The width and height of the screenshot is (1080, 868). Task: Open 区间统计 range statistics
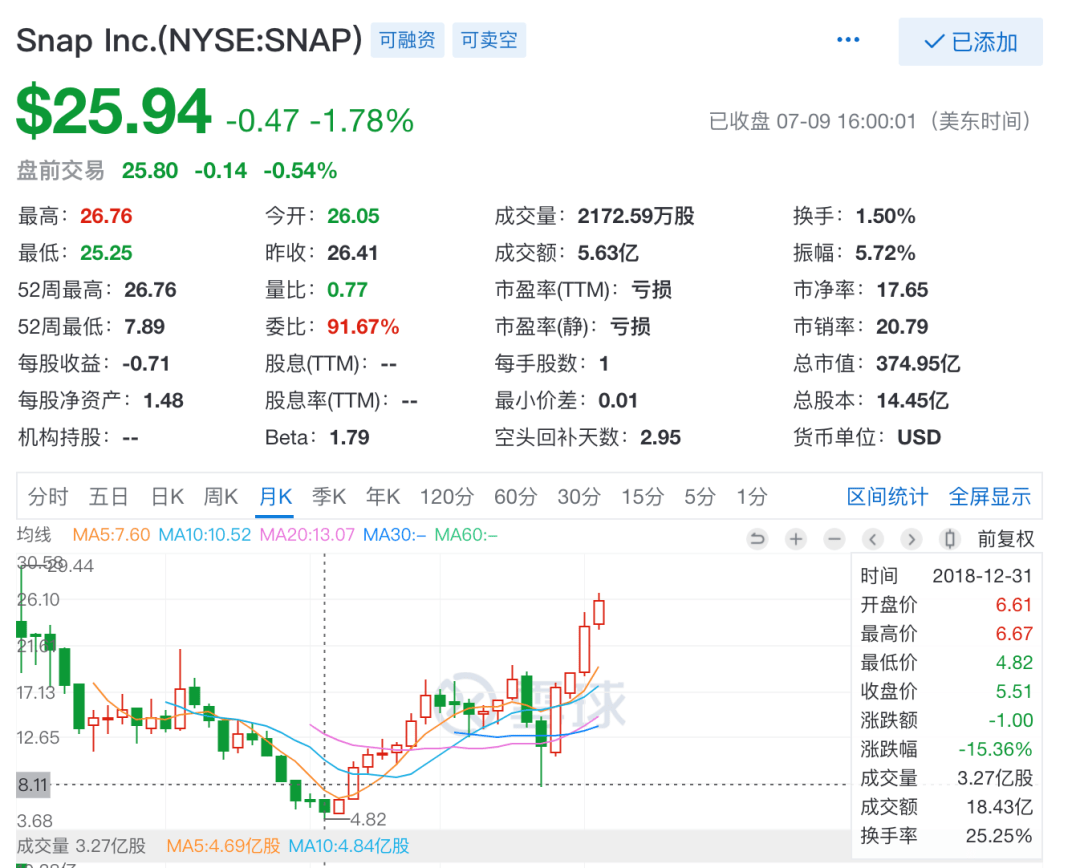pyautogui.click(x=887, y=497)
